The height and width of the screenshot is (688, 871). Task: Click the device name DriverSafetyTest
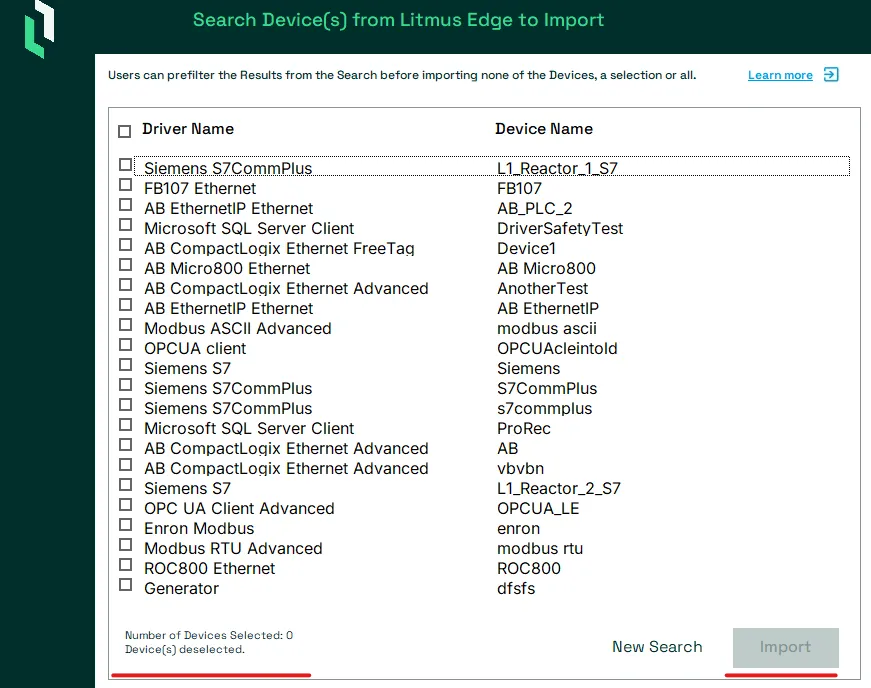pyautogui.click(x=560, y=229)
